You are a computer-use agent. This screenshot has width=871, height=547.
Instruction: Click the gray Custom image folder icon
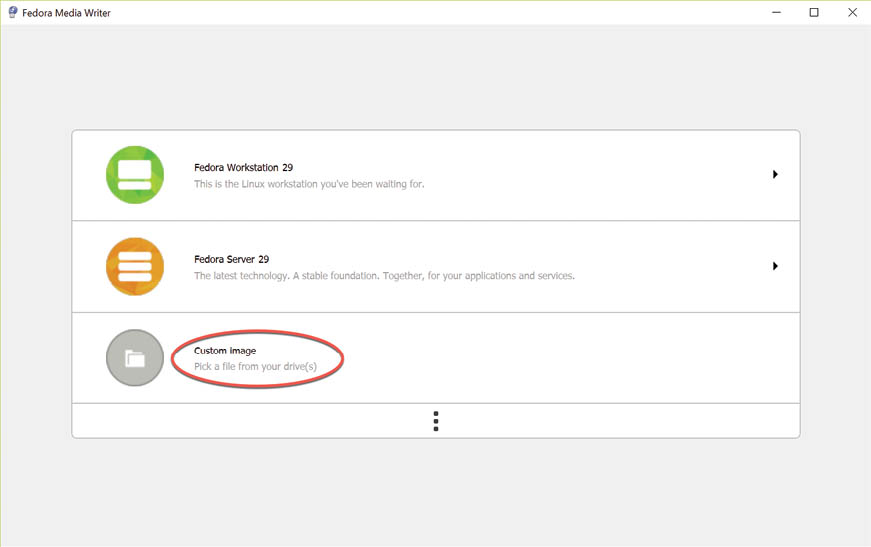pos(135,358)
